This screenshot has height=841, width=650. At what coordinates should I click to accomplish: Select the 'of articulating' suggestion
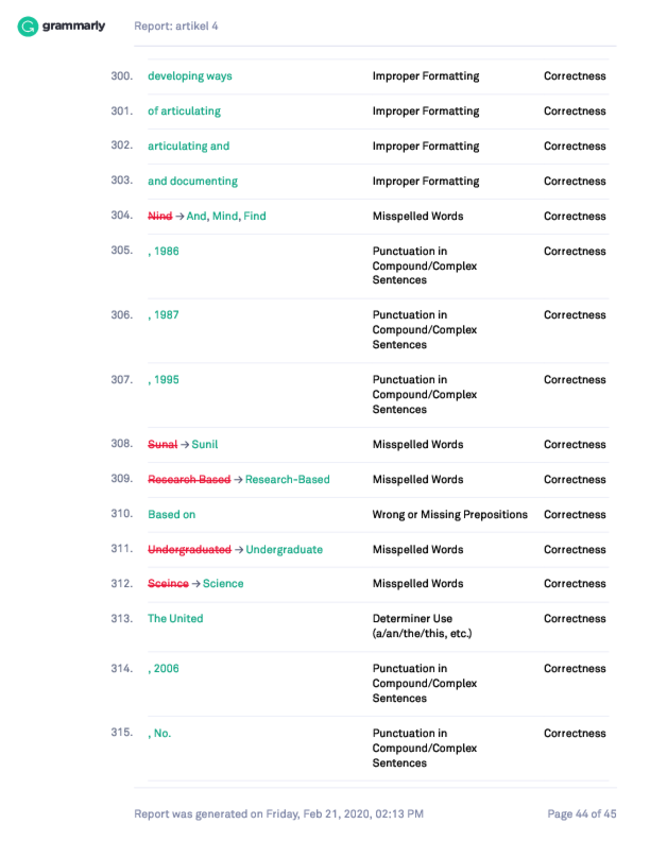184,111
